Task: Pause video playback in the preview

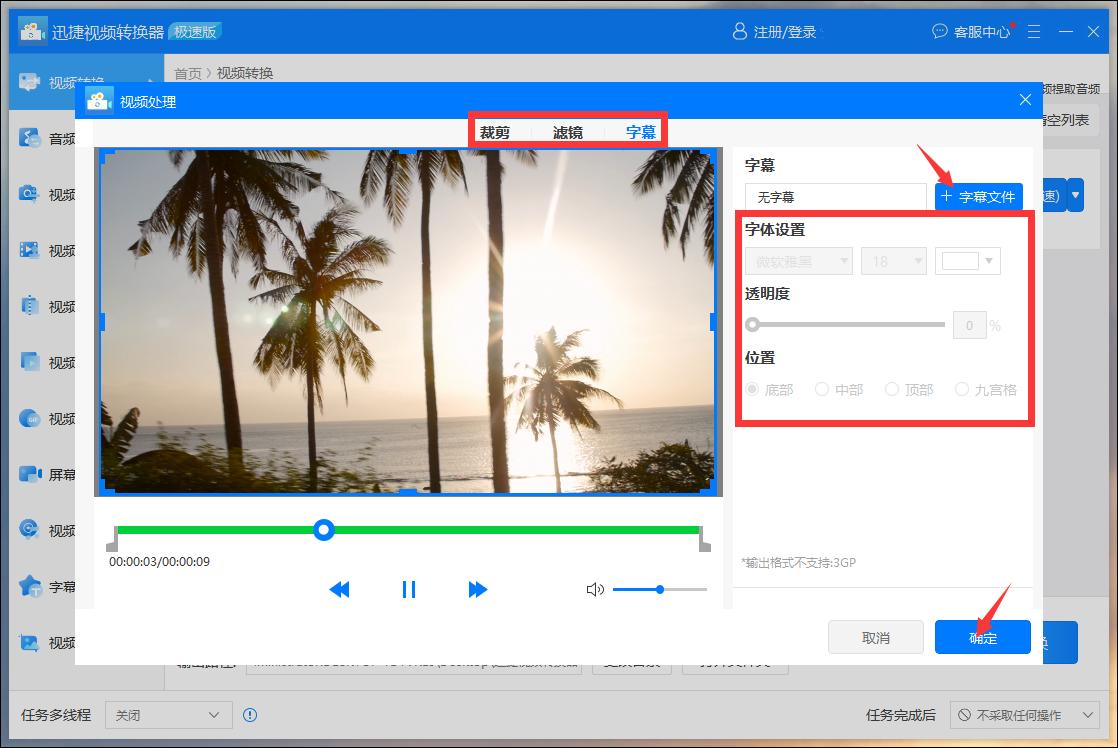Action: [409, 589]
